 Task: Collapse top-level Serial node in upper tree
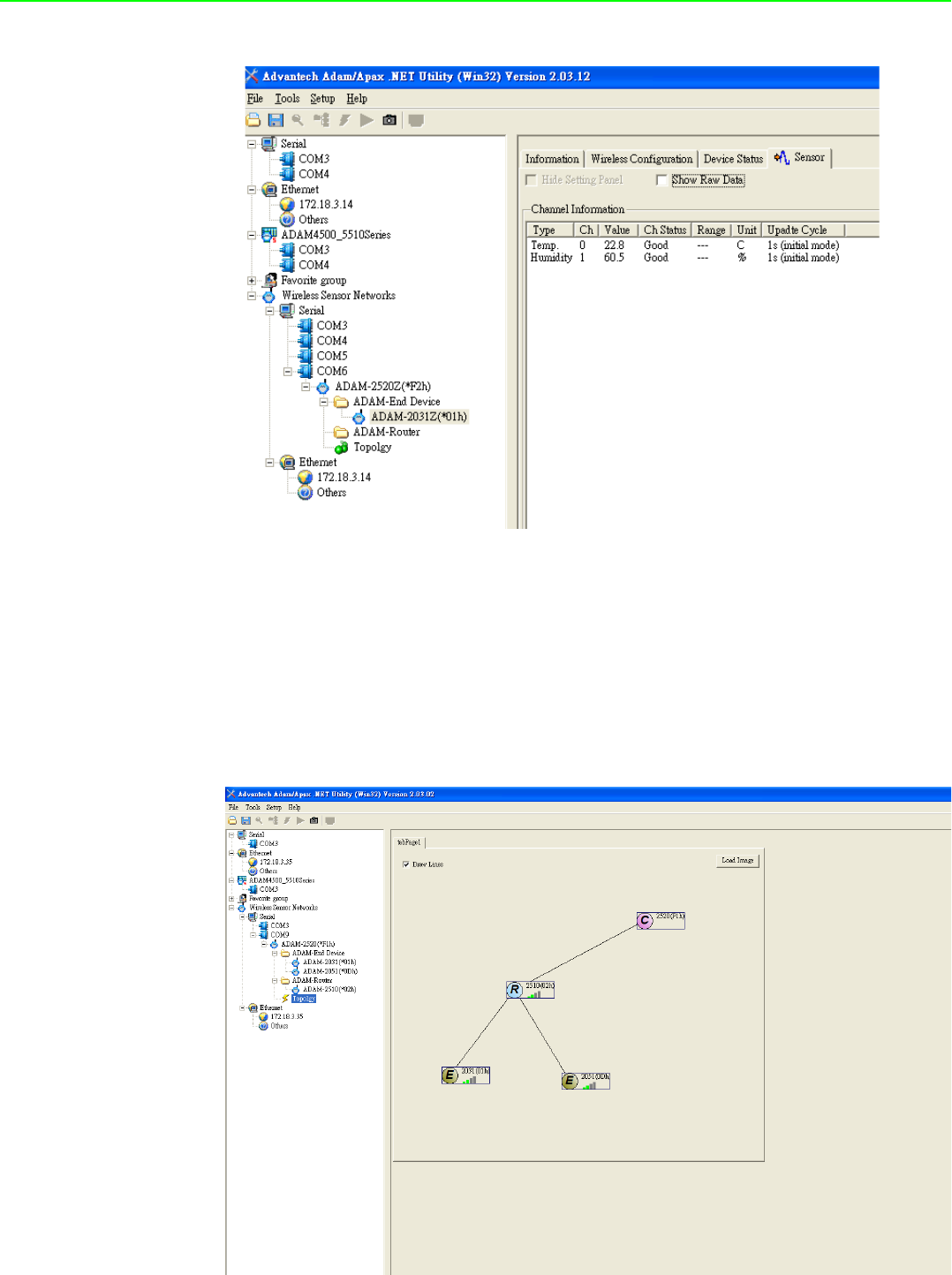[252, 144]
